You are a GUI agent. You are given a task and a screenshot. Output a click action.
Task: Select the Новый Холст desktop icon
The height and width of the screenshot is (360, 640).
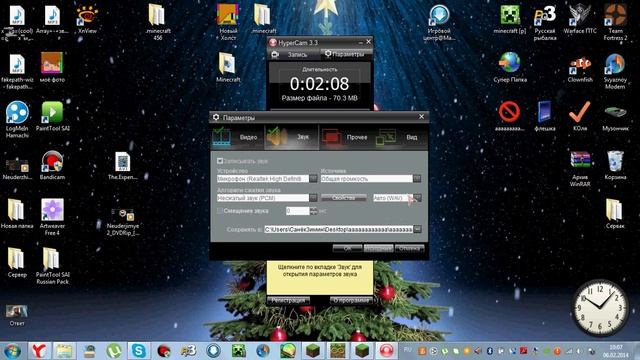pyautogui.click(x=228, y=22)
